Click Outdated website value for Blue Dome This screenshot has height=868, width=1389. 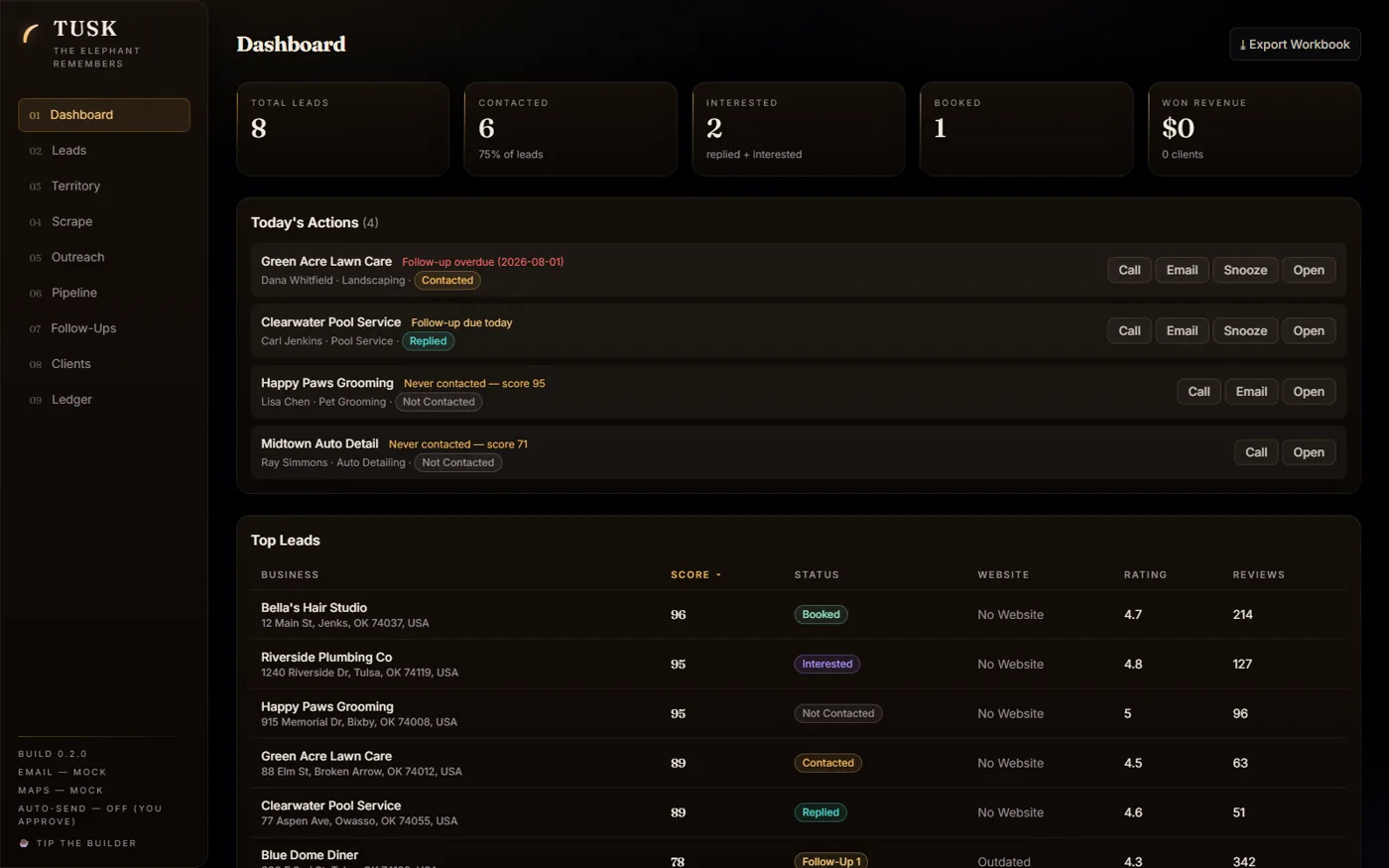coord(1003,862)
